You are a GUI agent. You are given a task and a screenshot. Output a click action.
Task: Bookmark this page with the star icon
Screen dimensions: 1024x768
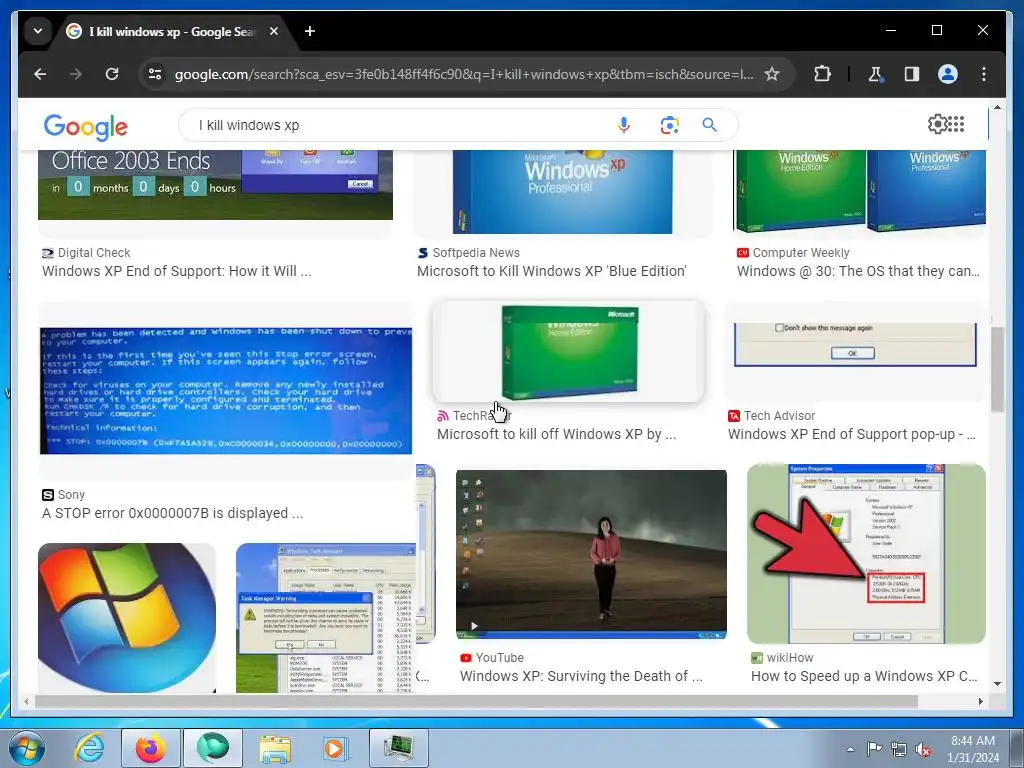pos(772,74)
